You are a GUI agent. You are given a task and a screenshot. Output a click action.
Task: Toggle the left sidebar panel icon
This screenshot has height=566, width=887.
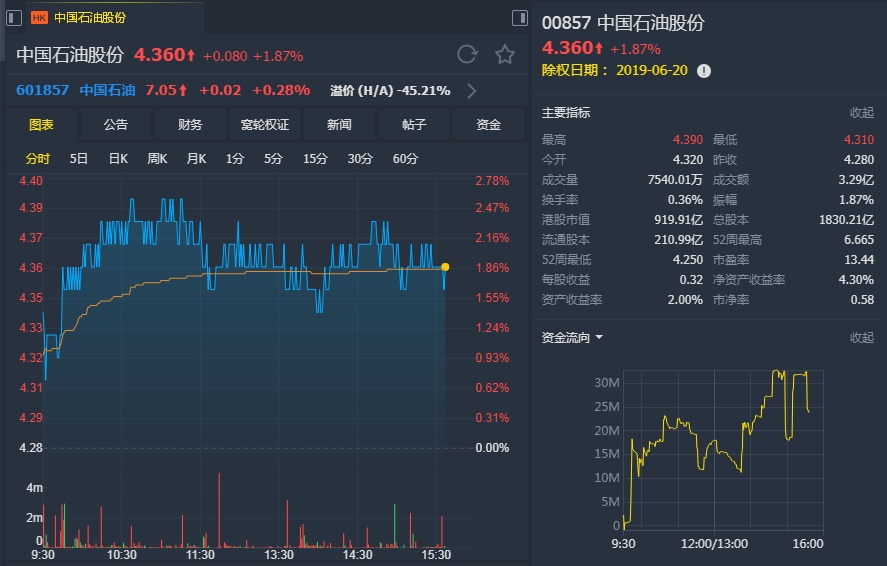coord(14,18)
